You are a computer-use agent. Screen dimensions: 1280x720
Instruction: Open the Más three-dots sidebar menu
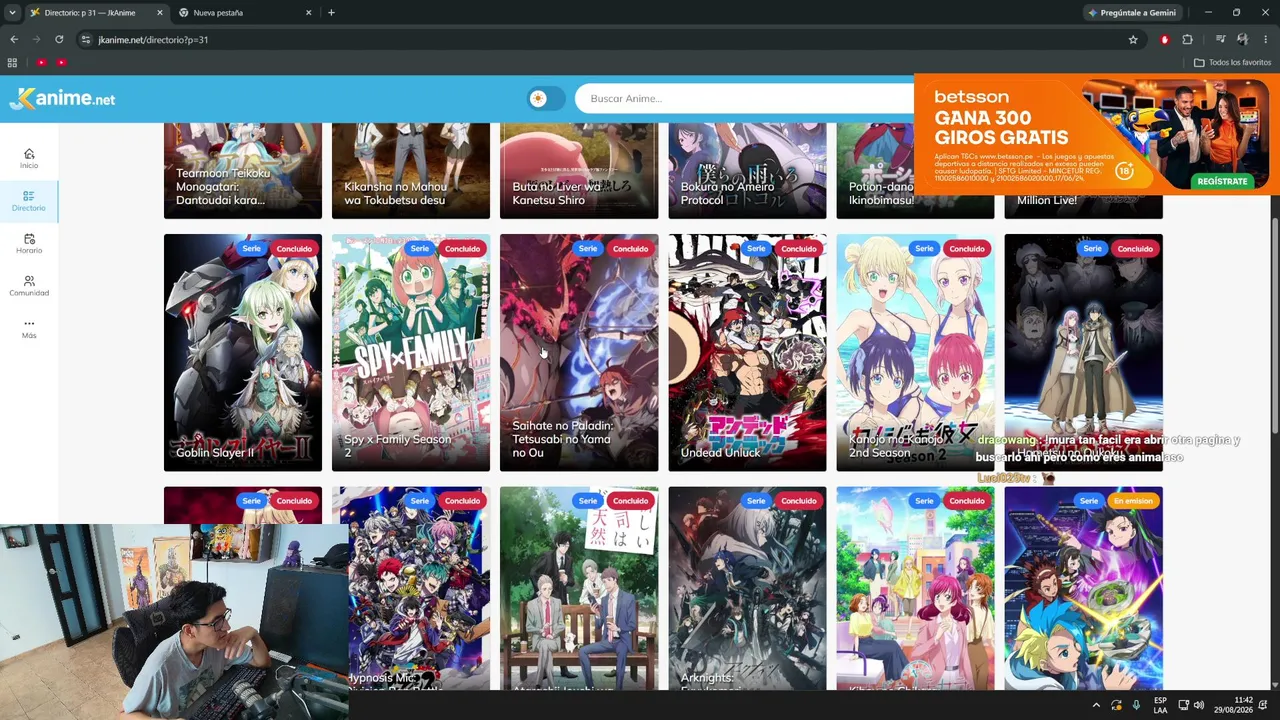click(x=29, y=328)
